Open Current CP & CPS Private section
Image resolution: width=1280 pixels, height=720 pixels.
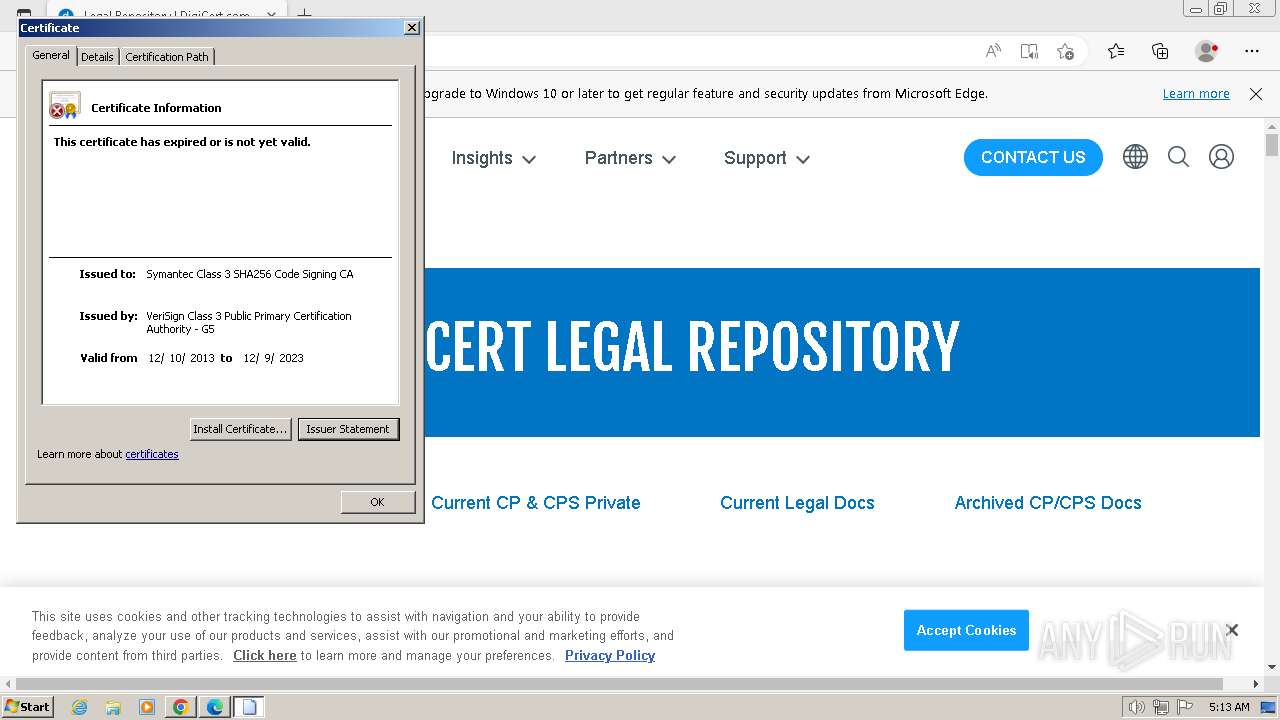pos(535,503)
